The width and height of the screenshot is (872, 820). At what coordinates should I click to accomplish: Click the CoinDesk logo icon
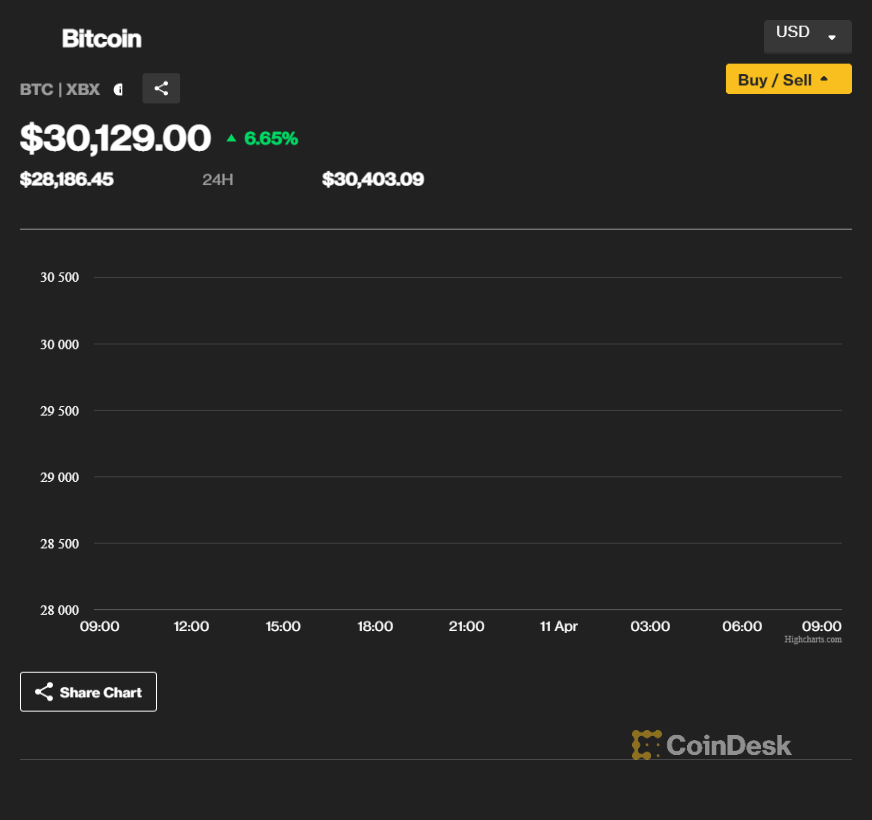(646, 745)
